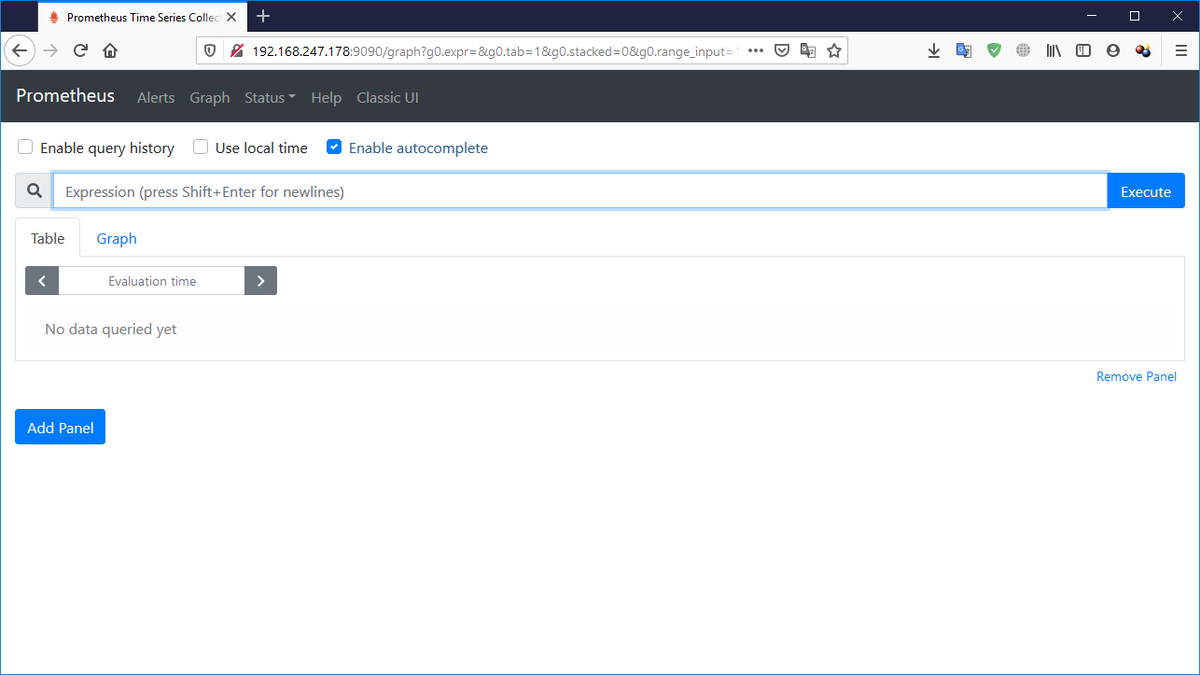1200x675 pixels.
Task: Toggle the sidebar view icon
Action: tap(1083, 50)
